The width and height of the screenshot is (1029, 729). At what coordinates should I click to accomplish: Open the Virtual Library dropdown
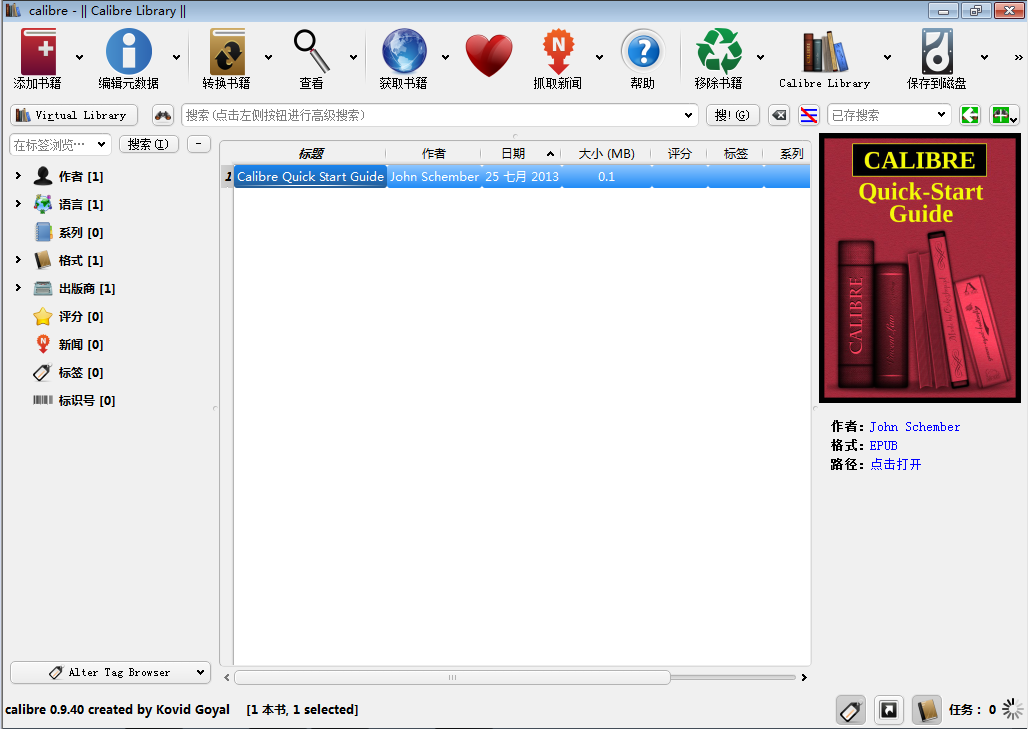(73, 115)
